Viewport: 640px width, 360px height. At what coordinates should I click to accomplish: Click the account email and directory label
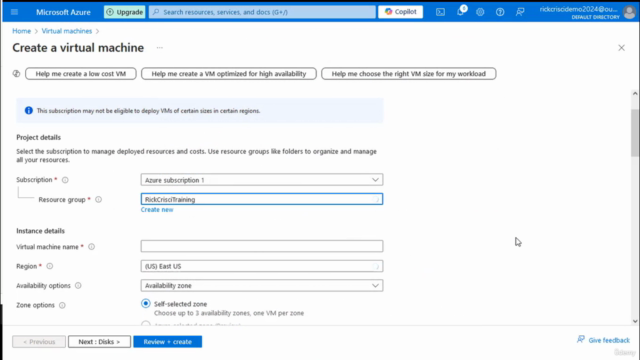[579, 13]
